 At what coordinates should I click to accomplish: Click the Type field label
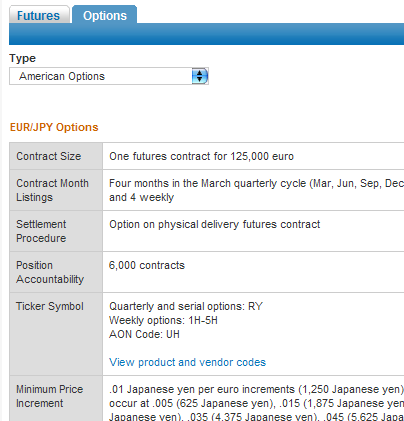point(22,58)
